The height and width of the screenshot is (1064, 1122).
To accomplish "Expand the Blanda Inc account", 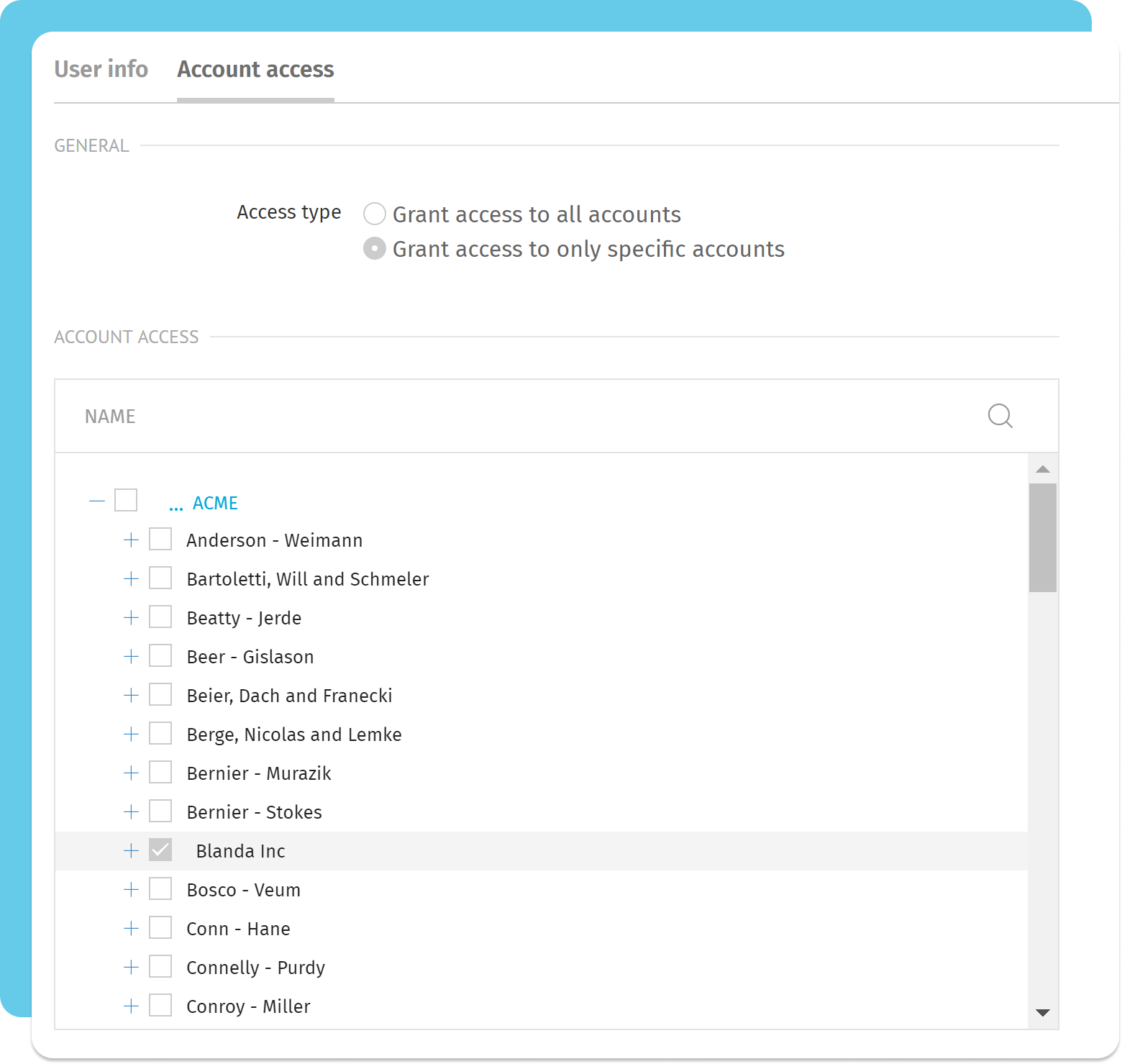I will click(131, 851).
